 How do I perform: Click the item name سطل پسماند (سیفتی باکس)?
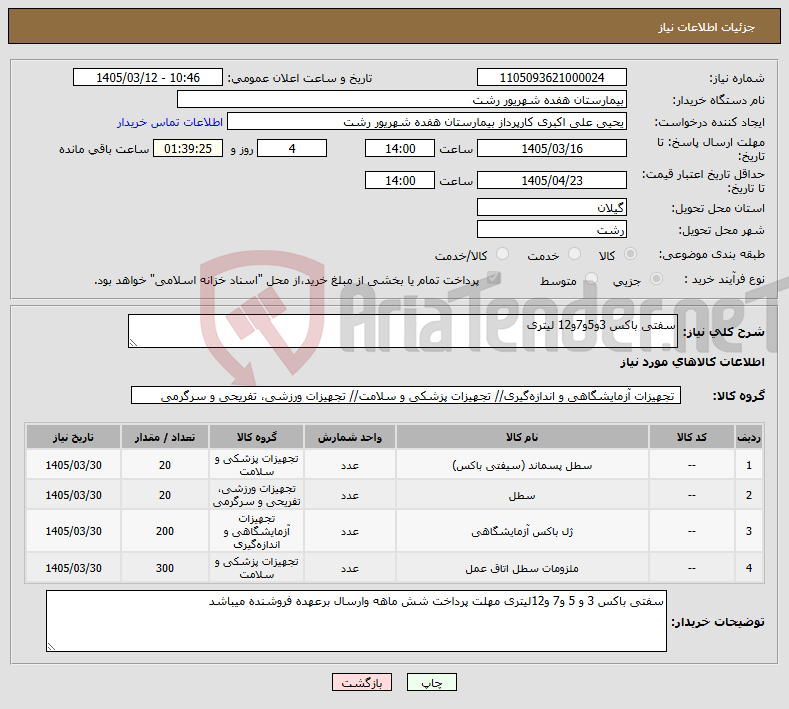522,465
